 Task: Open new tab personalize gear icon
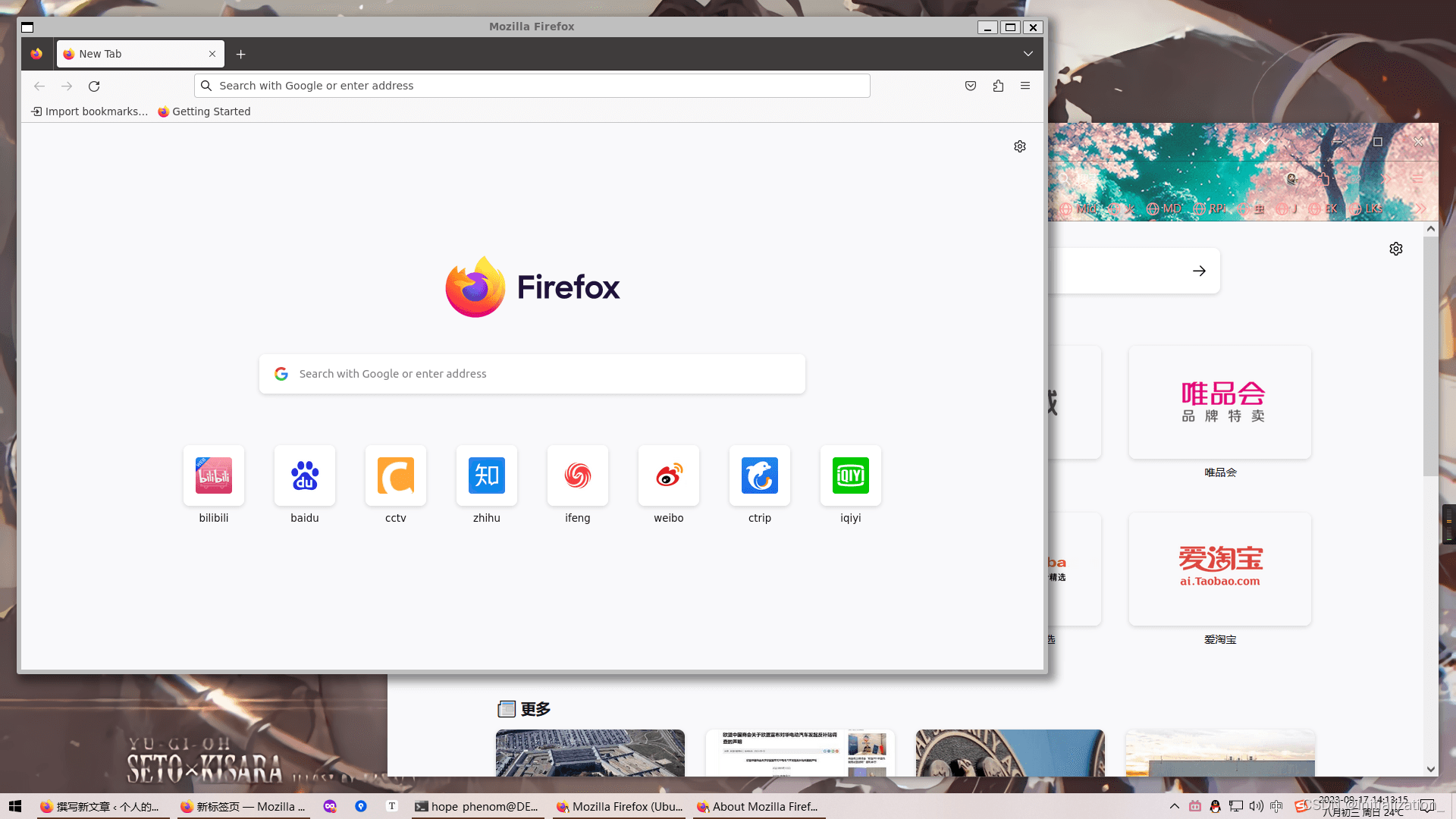pyautogui.click(x=1020, y=146)
